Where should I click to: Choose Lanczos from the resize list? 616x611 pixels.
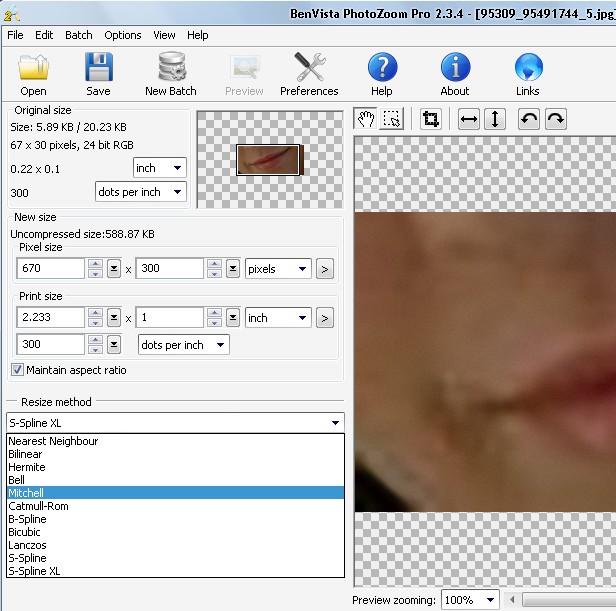tap(27, 545)
